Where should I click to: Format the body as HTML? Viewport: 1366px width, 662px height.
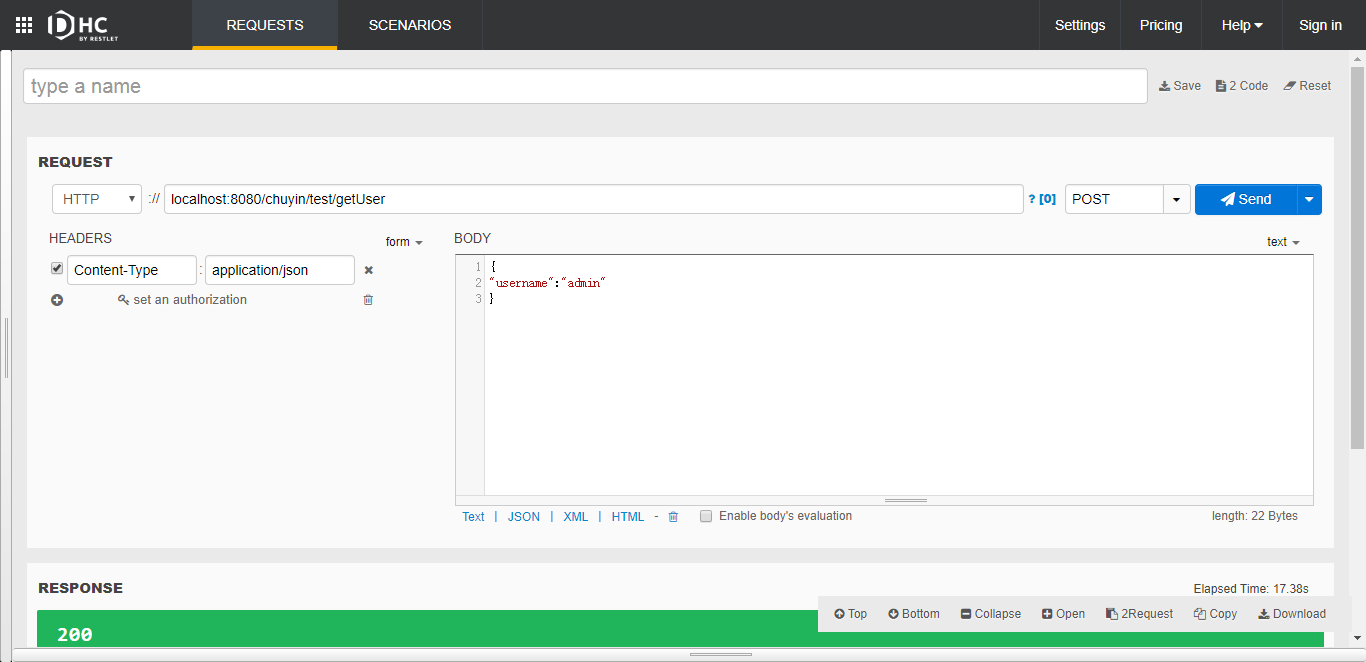(x=628, y=517)
